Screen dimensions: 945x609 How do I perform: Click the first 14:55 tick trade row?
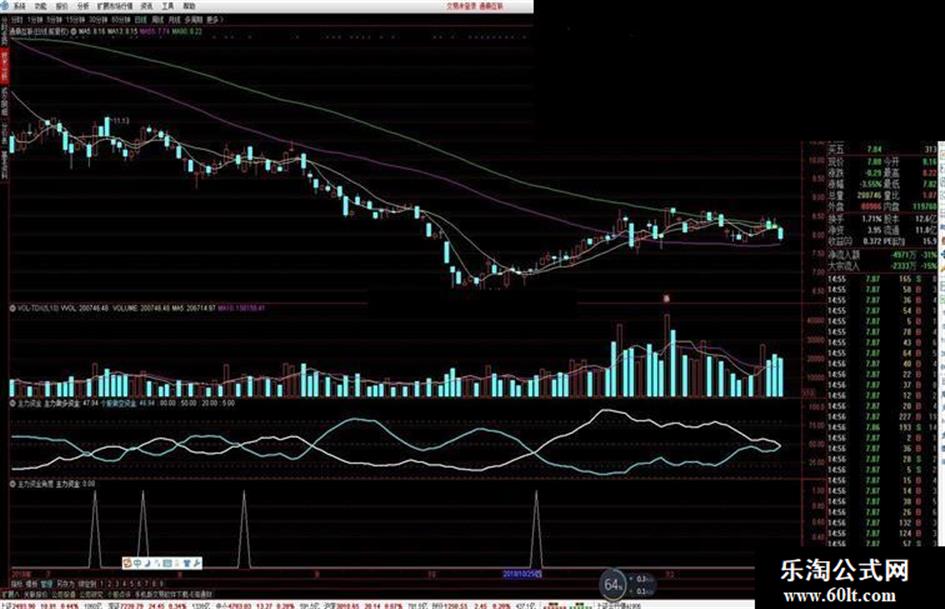click(x=882, y=279)
